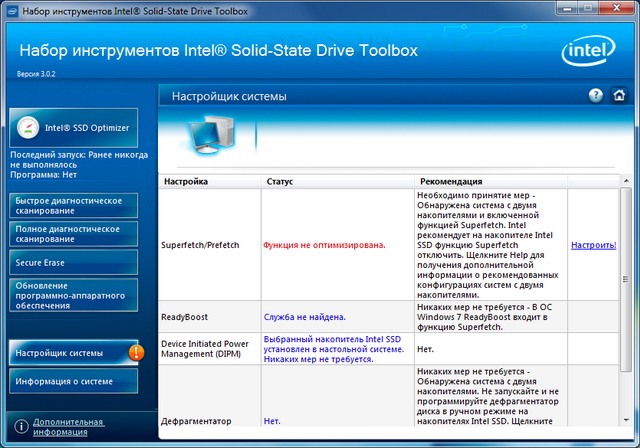Image resolution: width=640 pixels, height=448 pixels.
Task: Select the Дефрагментатор row name
Action: 196,421
